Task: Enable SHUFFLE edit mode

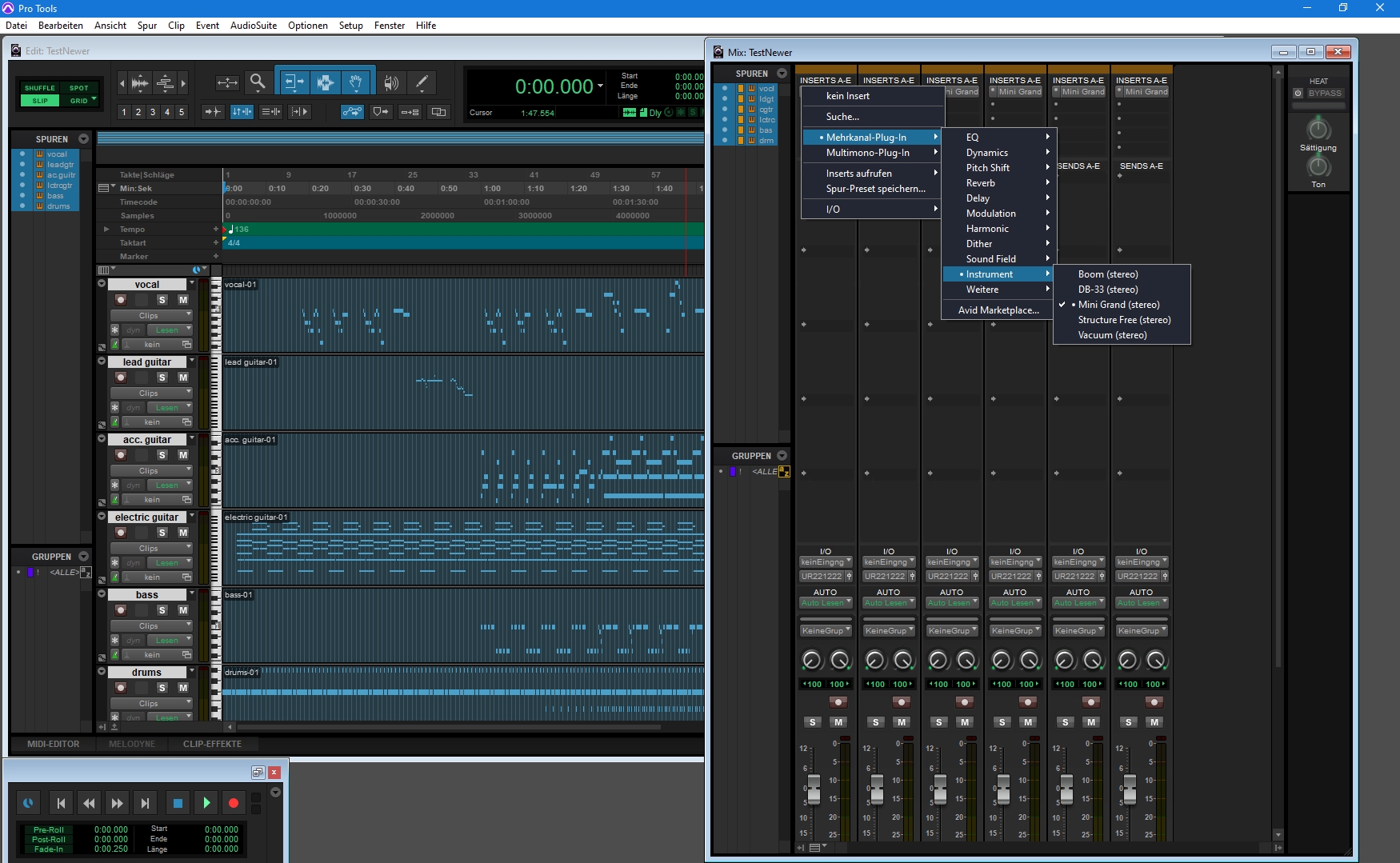Action: pos(39,88)
